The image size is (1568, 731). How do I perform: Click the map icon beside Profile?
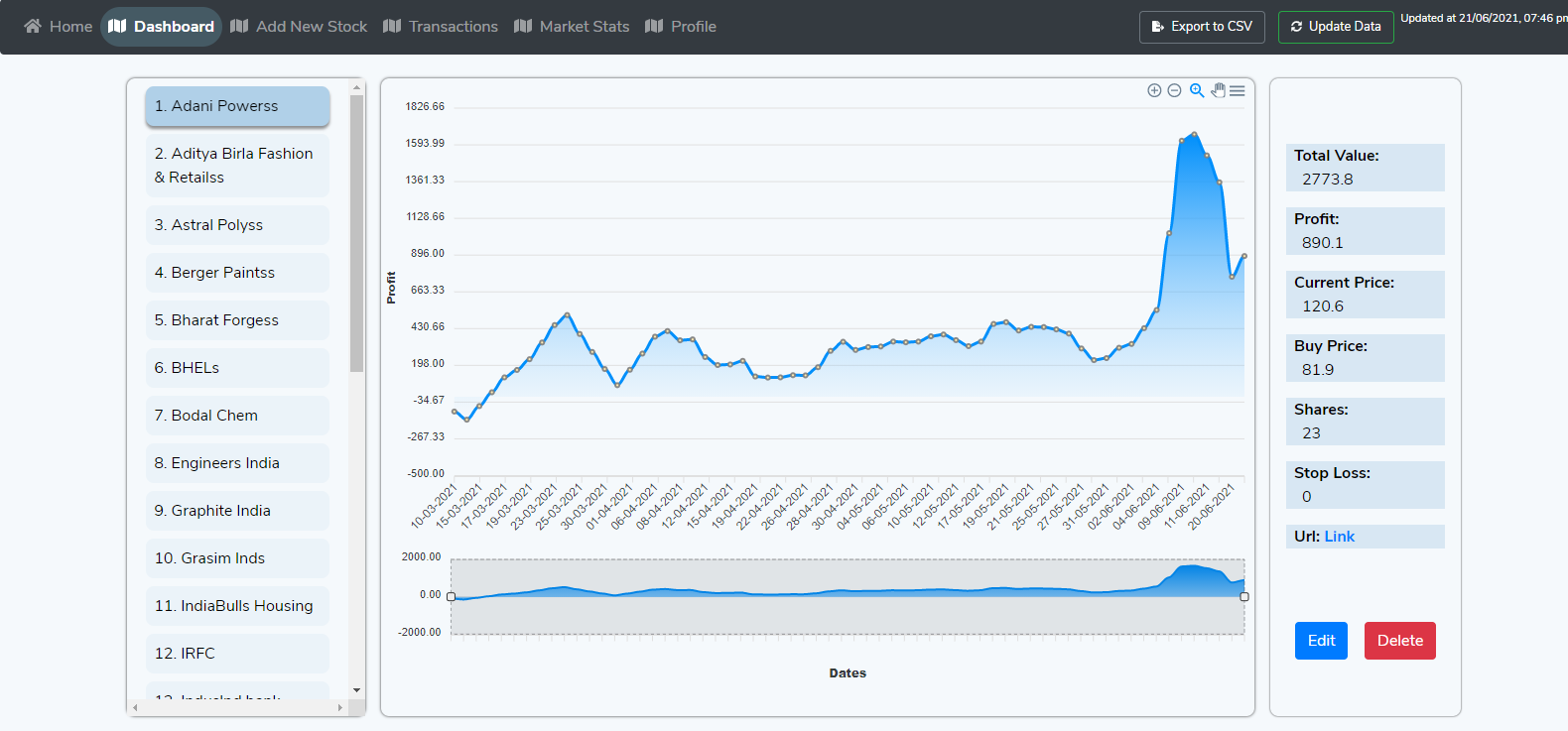tap(654, 26)
